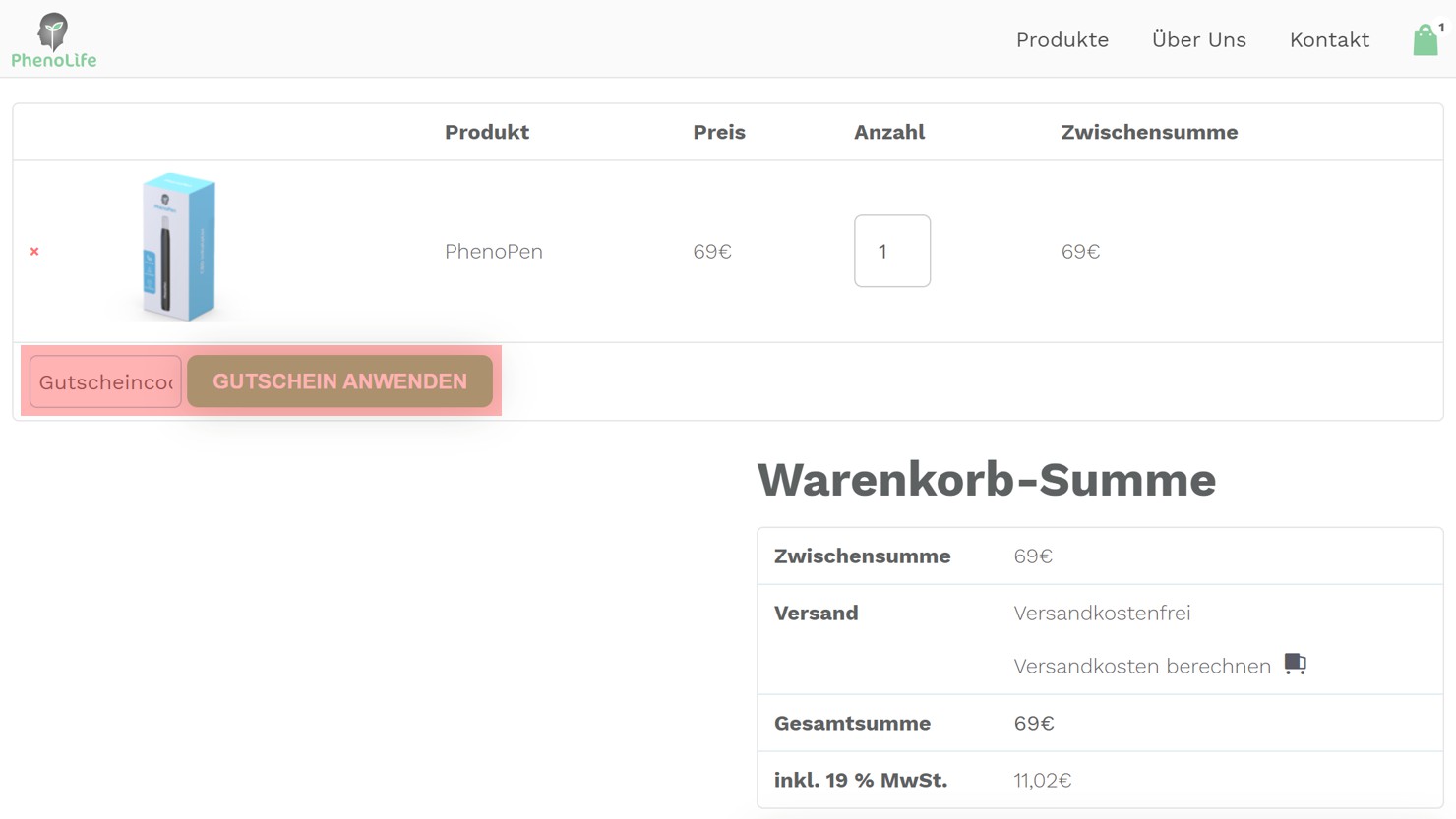Click the 11,02€ MwSt. amount
This screenshot has width=1456, height=819.
click(x=1042, y=780)
